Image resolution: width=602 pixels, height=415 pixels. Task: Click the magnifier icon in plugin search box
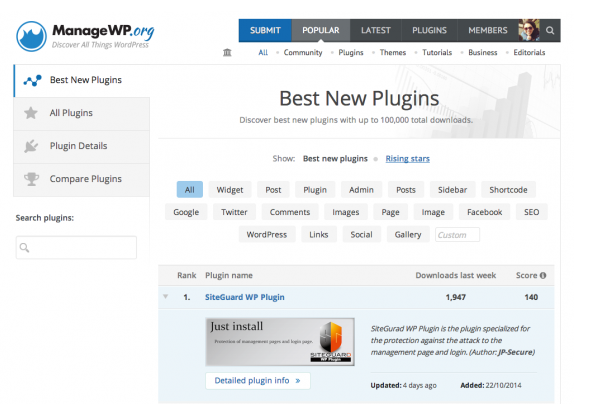tap(24, 248)
